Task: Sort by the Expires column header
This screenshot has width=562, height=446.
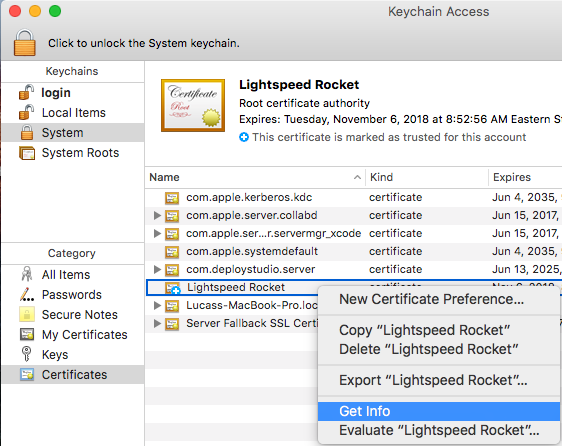Action: click(525, 177)
